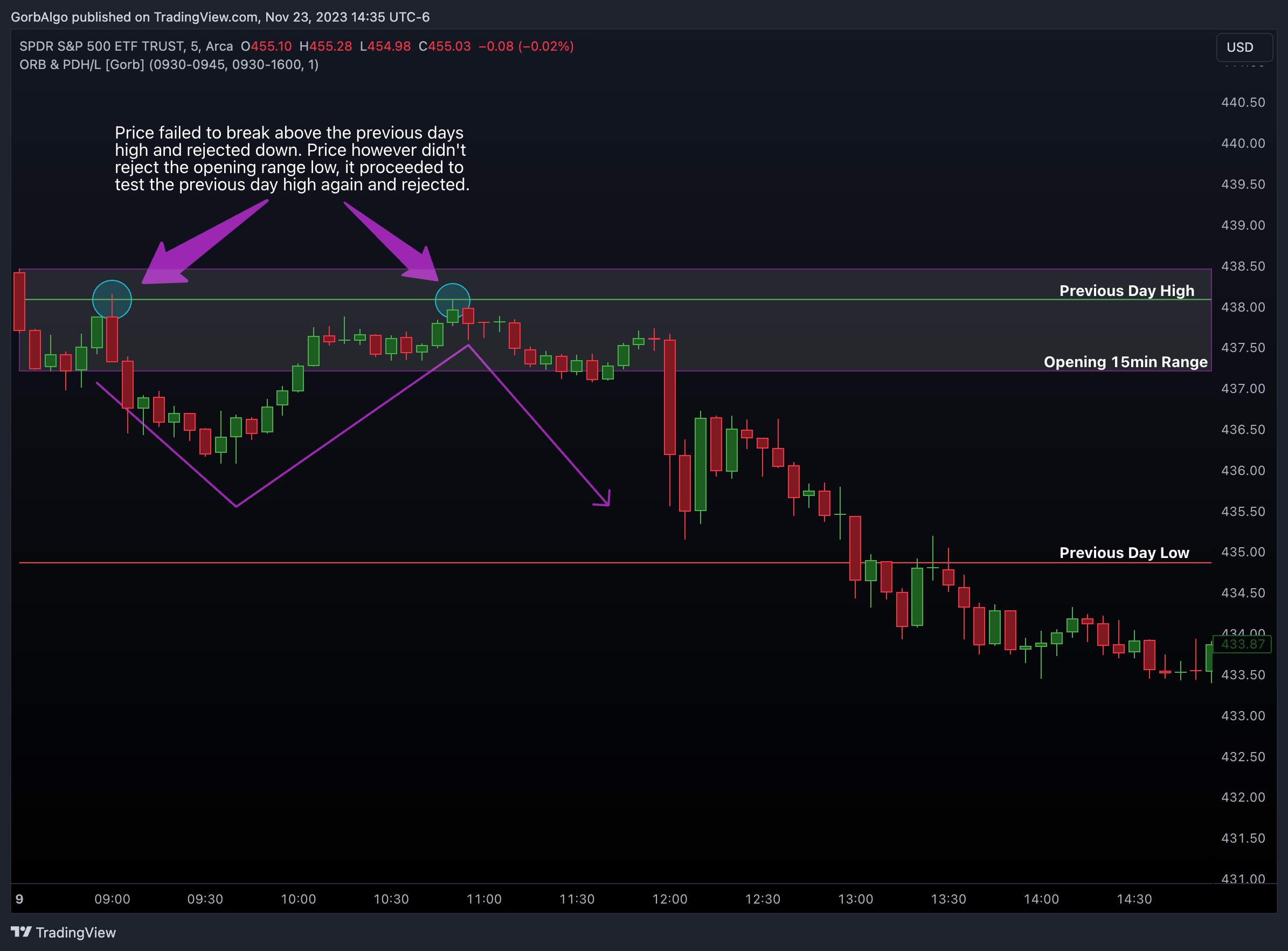Click the 437.00 price axis label

tap(1243, 389)
